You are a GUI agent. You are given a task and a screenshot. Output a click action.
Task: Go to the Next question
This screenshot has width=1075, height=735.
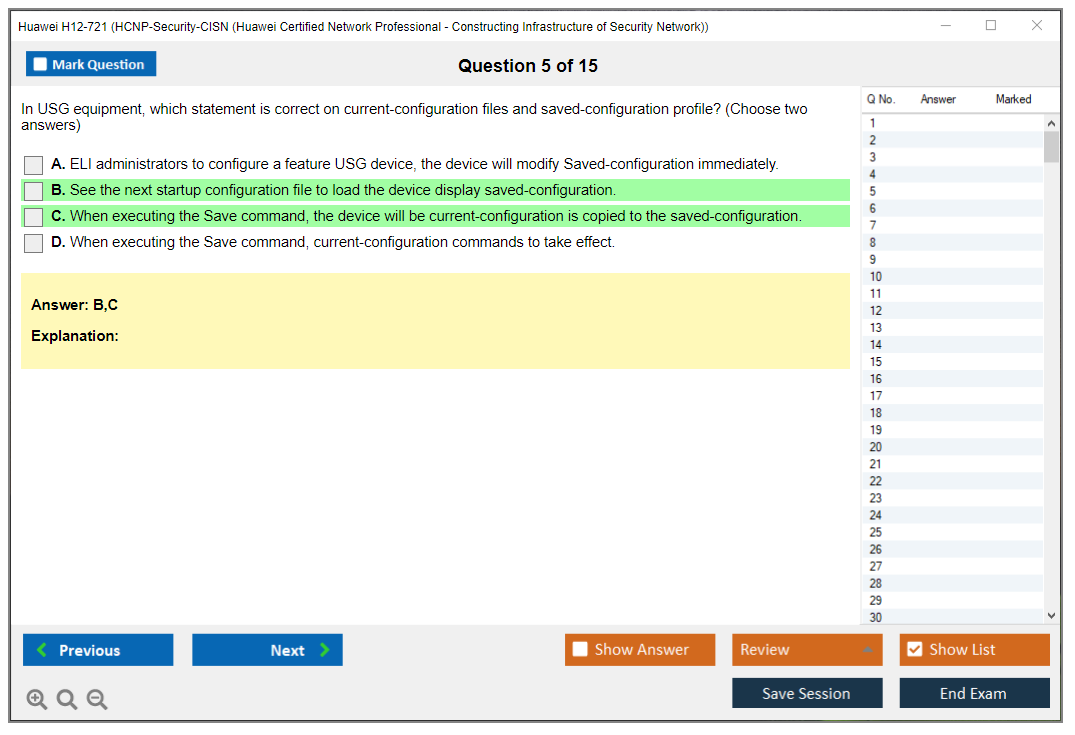pyautogui.click(x=267, y=650)
